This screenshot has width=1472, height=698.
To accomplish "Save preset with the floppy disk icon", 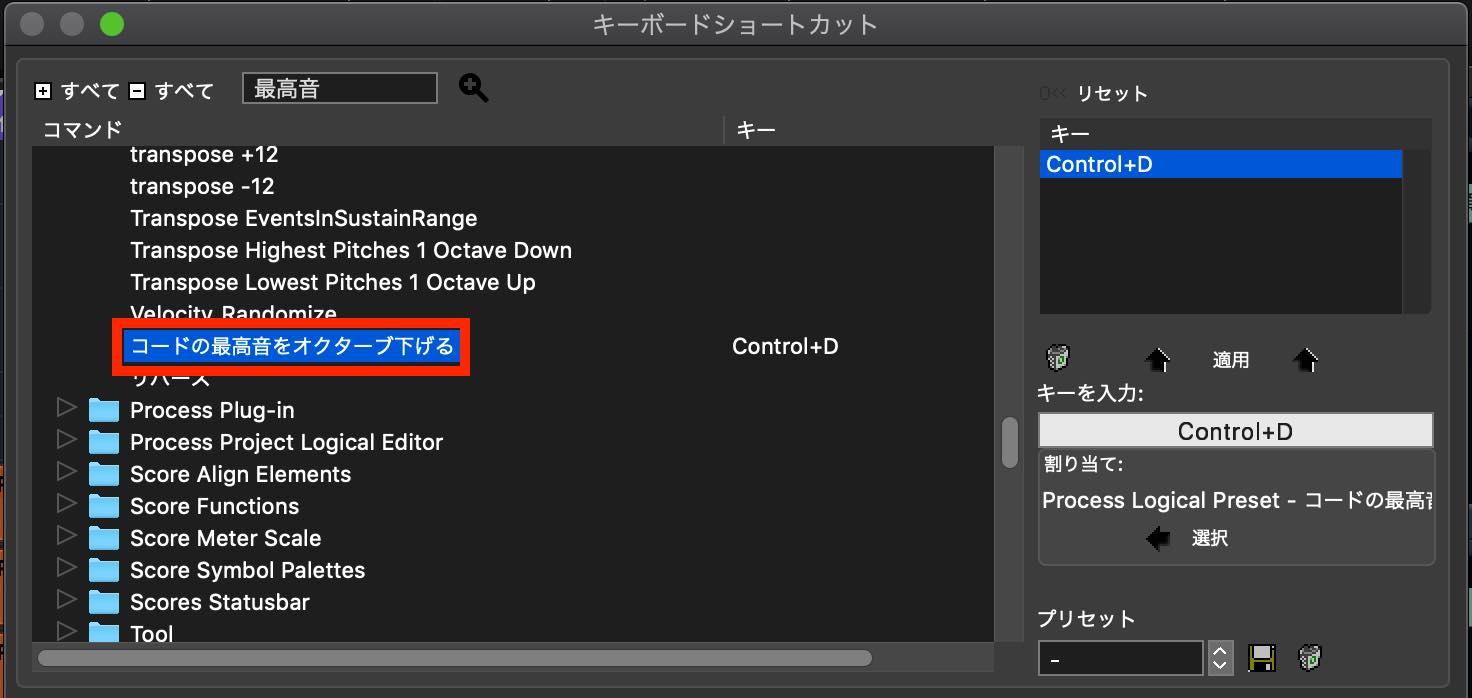I will point(1262,657).
